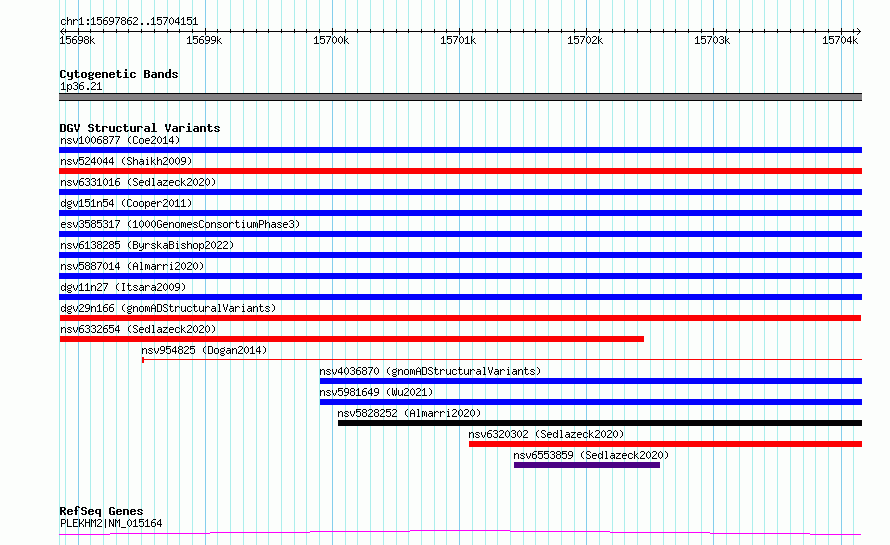
Task: Click the chr1:15697862..15704151 coordinate label
Action: (129, 22)
